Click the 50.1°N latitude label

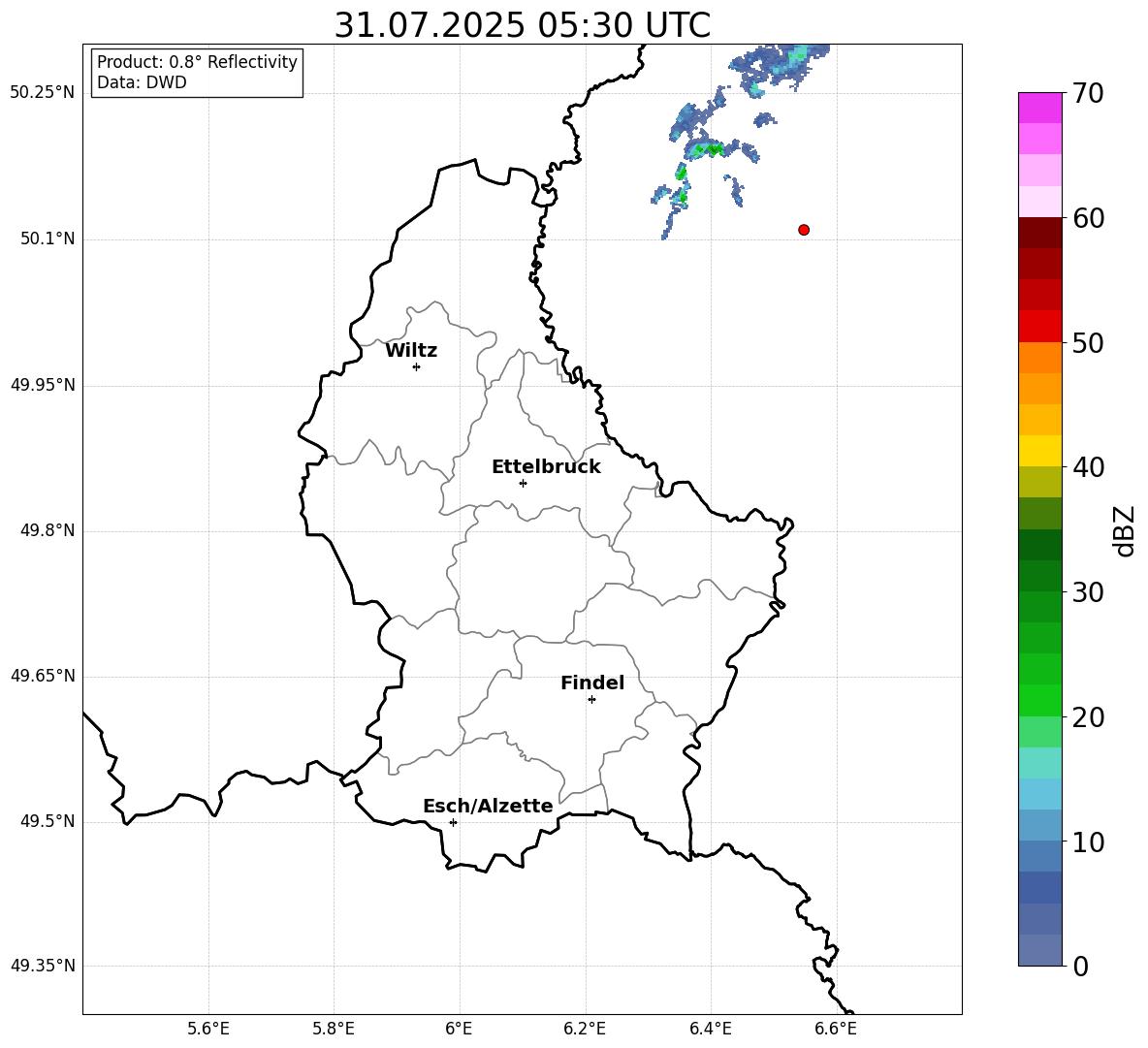pyautogui.click(x=48, y=238)
